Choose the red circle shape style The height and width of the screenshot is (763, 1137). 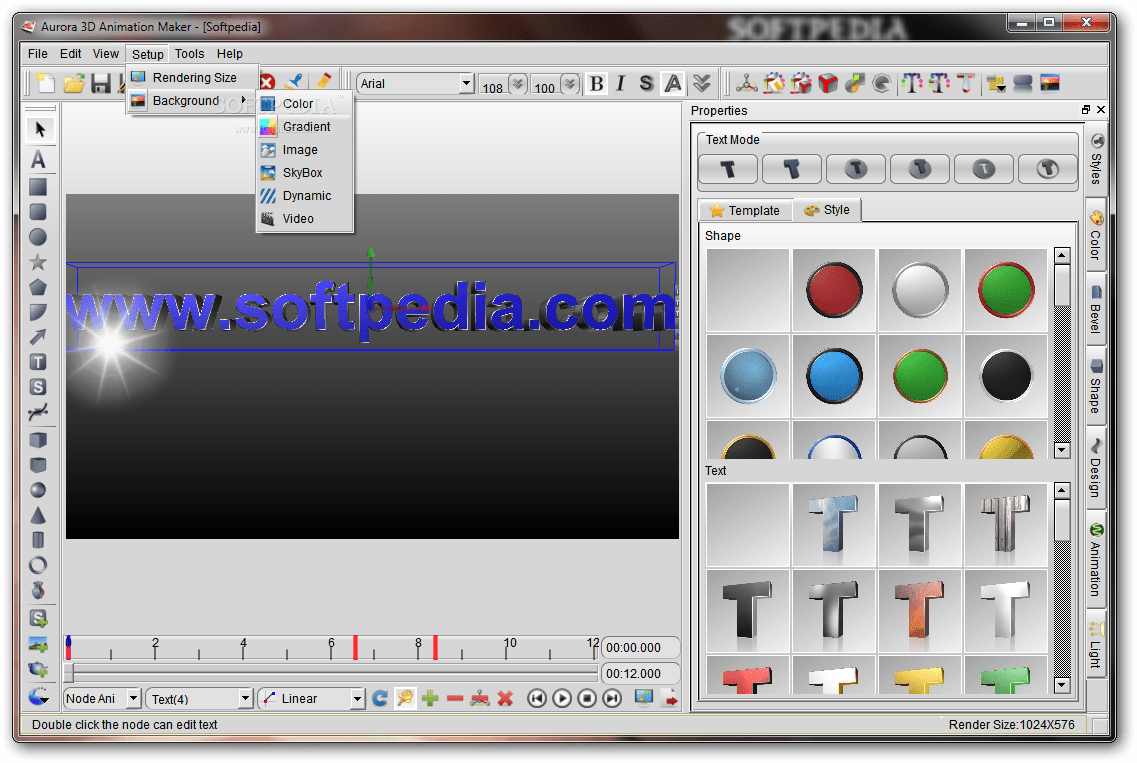pos(834,290)
